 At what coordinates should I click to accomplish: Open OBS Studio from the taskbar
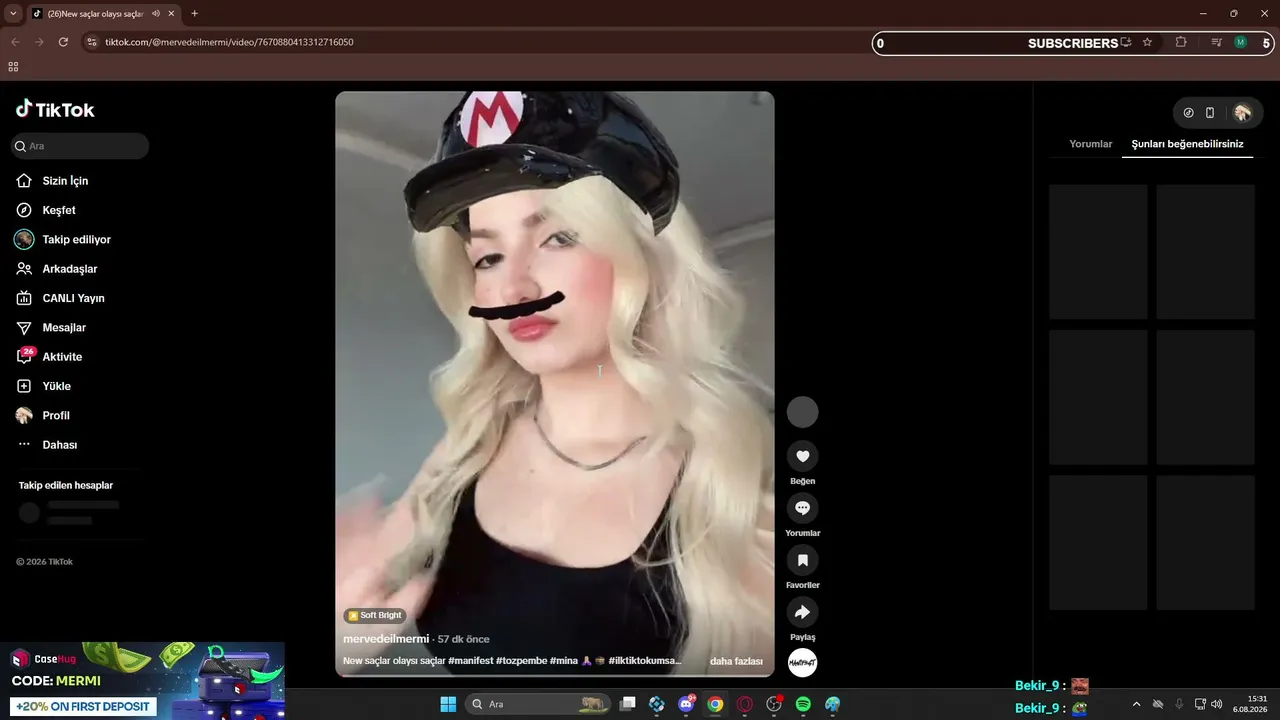[x=773, y=704]
